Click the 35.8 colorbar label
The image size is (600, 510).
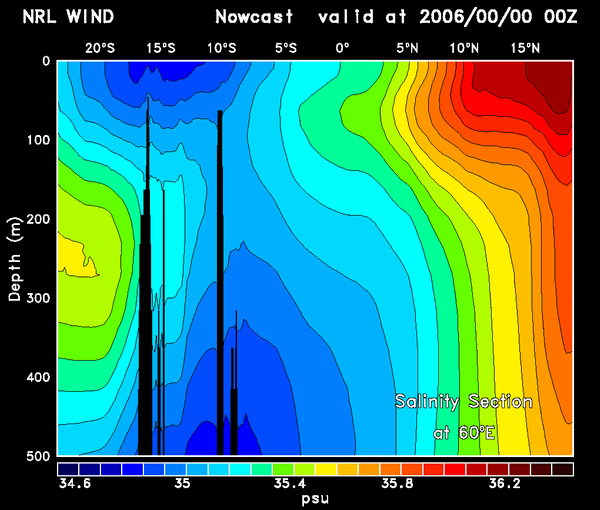[x=398, y=484]
